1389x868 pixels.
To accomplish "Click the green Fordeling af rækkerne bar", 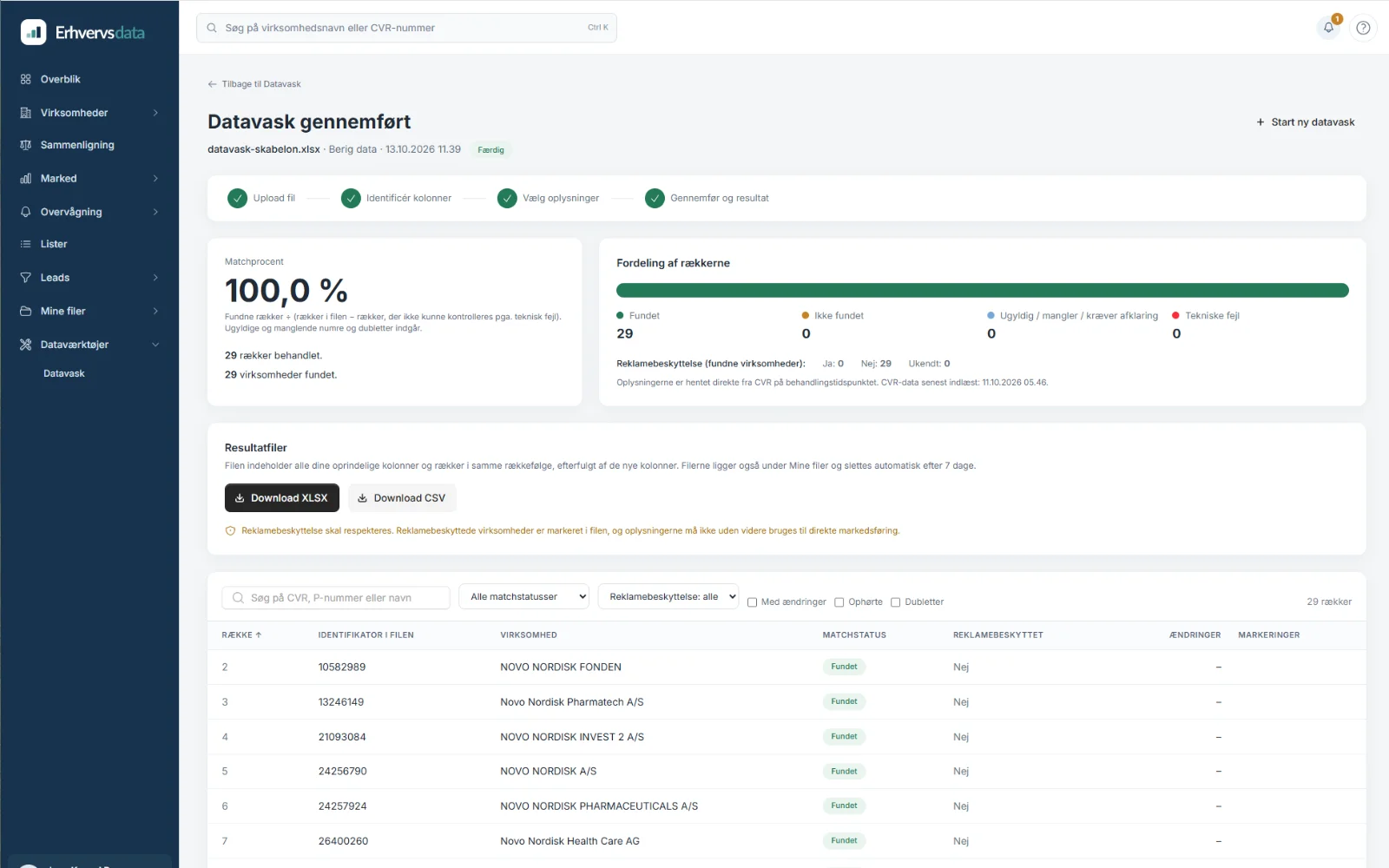I will click(983, 291).
